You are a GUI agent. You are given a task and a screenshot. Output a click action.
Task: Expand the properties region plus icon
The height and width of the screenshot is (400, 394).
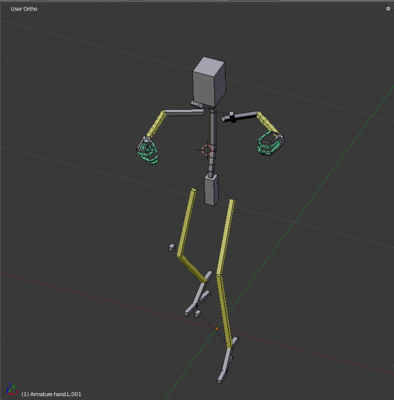click(x=388, y=9)
